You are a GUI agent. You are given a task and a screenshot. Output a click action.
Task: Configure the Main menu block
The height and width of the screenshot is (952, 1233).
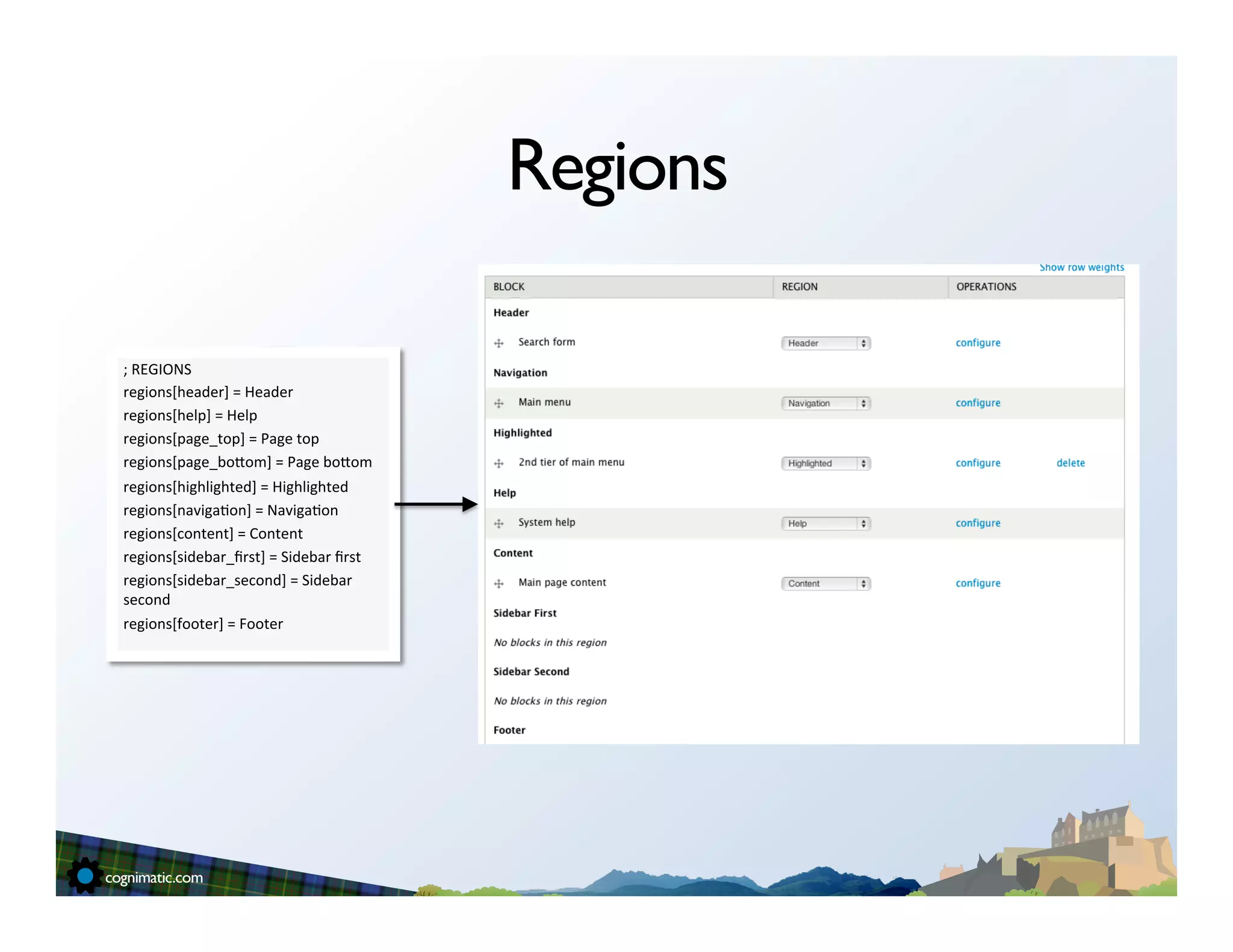click(978, 403)
